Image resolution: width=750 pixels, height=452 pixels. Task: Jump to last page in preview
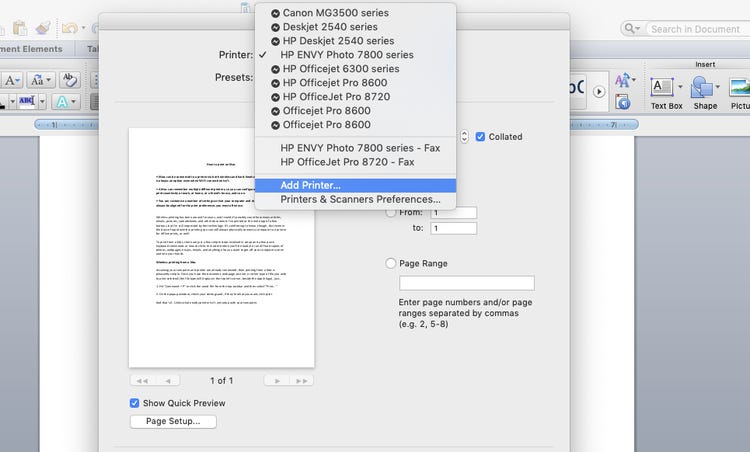tap(301, 381)
